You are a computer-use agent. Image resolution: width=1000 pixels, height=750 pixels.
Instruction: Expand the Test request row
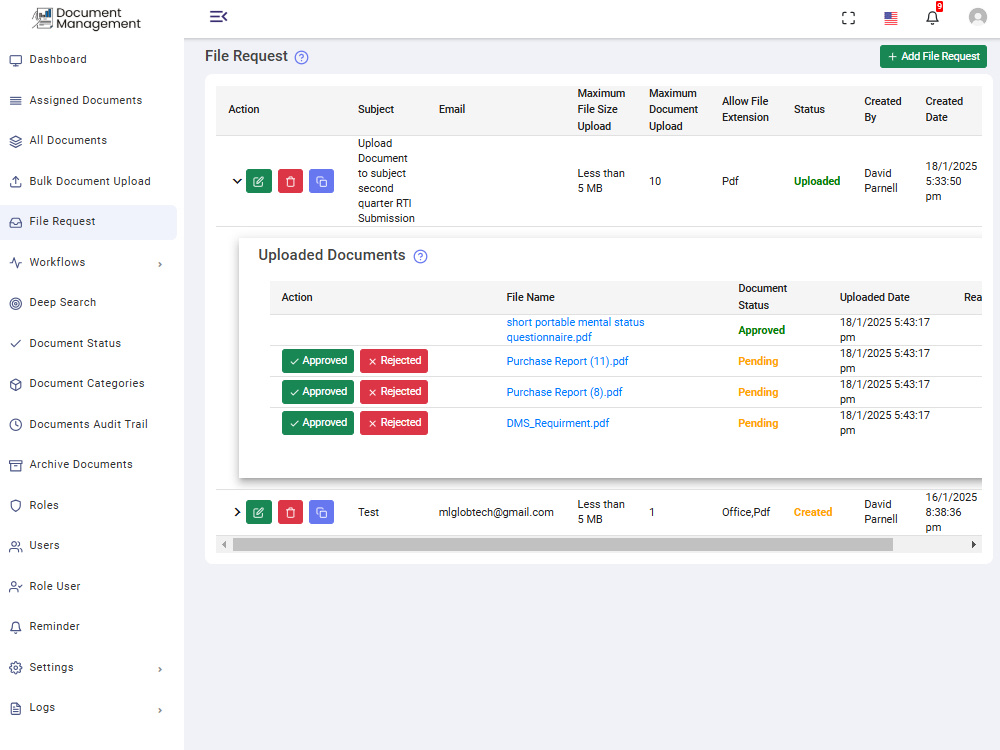click(x=237, y=512)
